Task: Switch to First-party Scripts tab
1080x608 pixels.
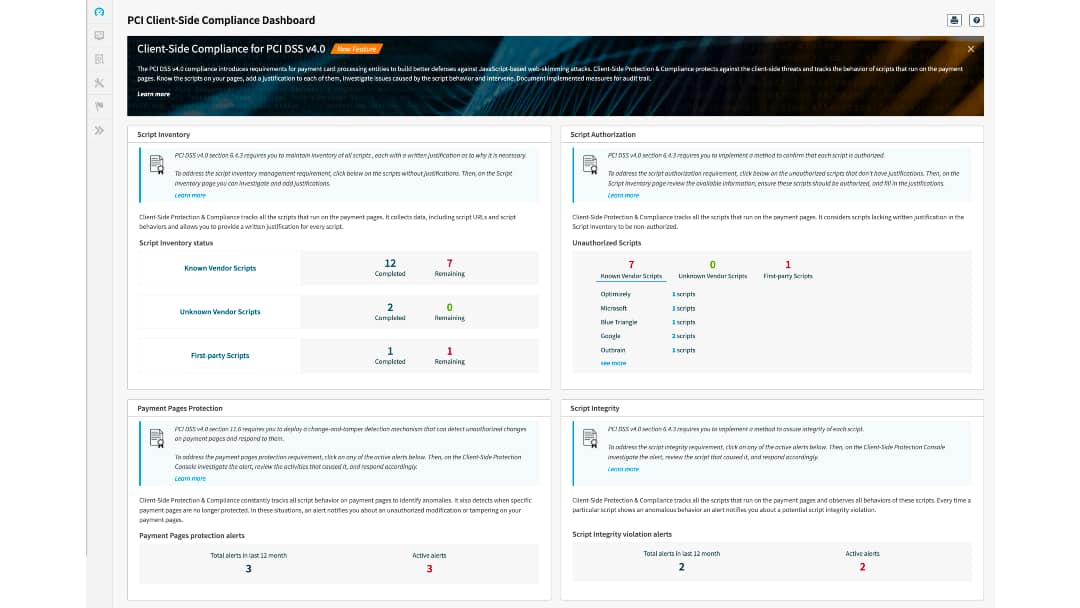Action: [x=788, y=275]
